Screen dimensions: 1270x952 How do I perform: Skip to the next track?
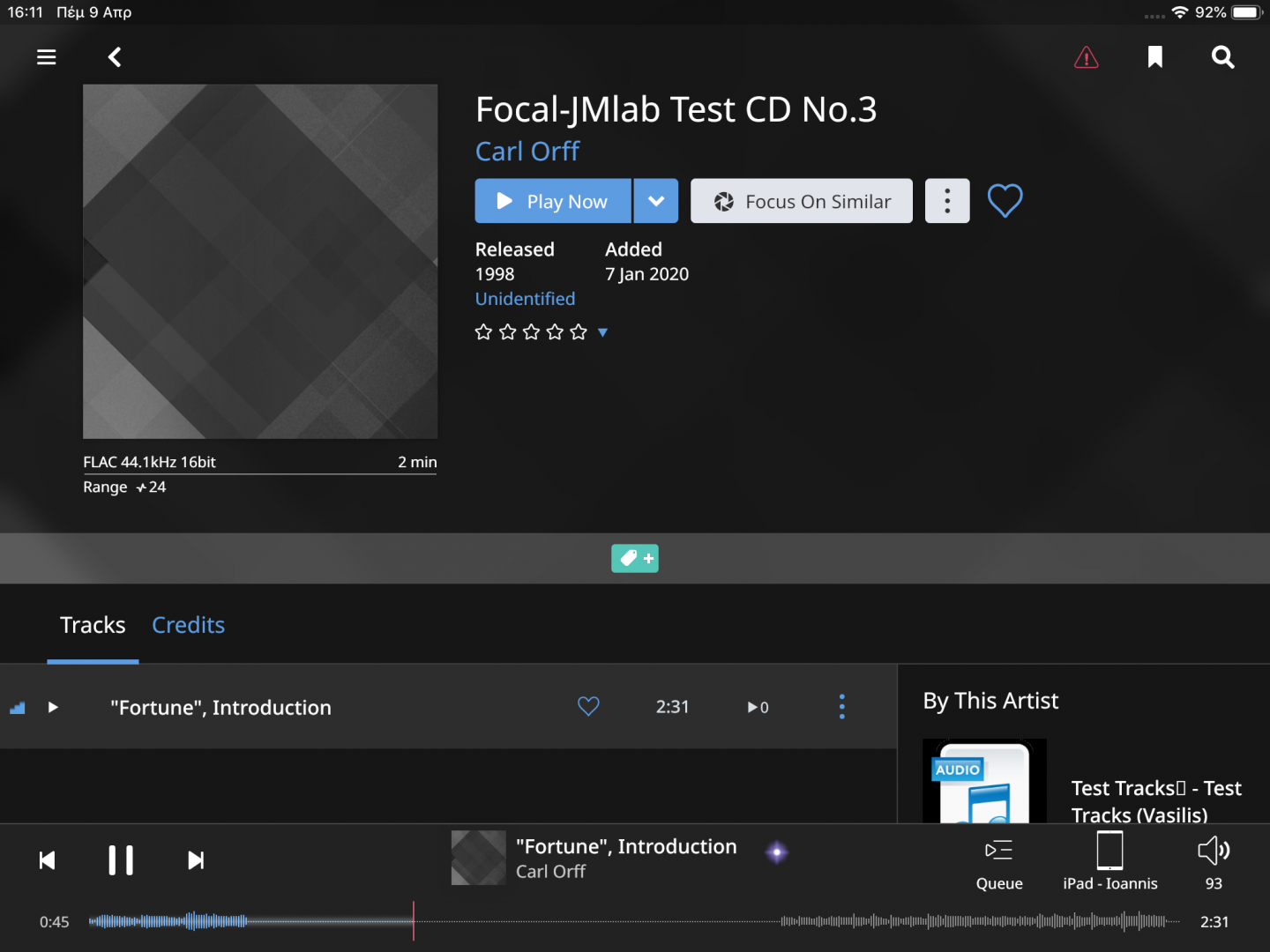196,860
